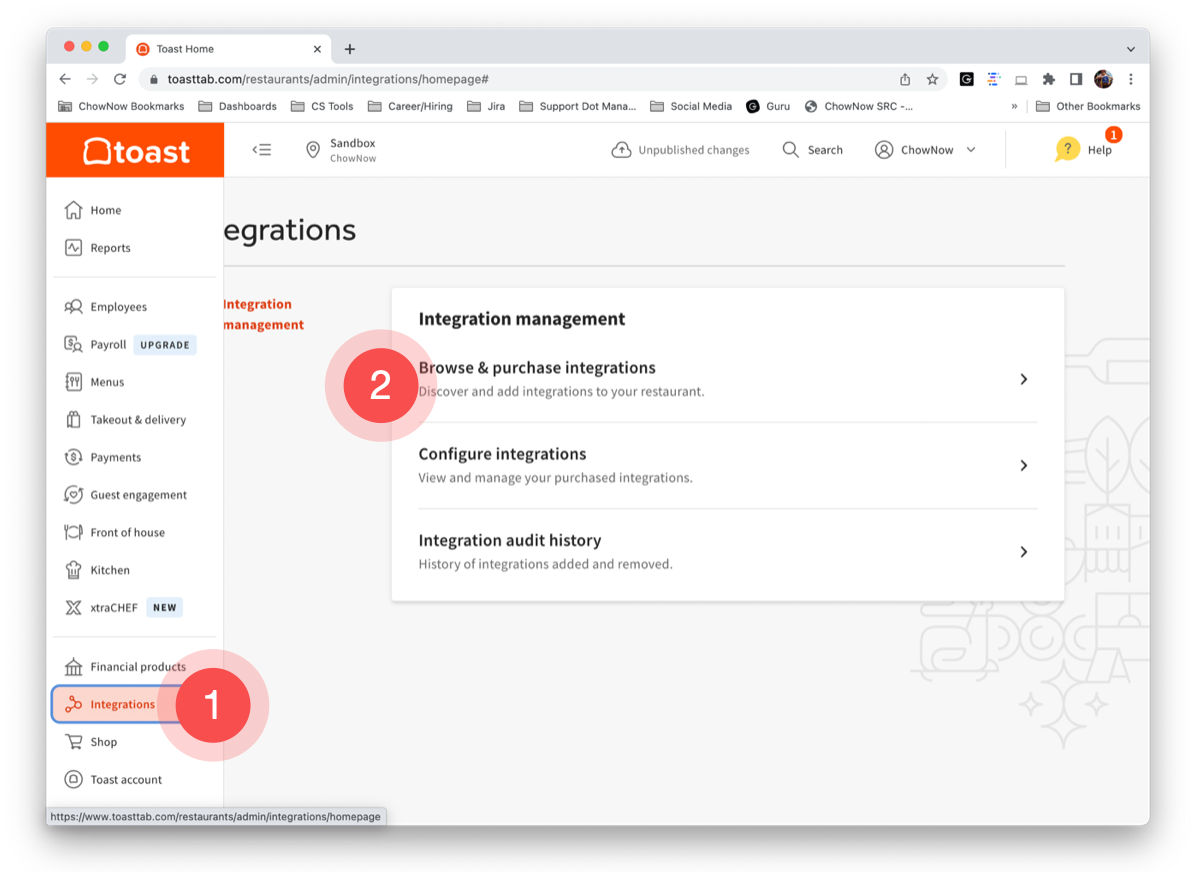Click the Integration management side link
This screenshot has width=1198, height=872.
[262, 314]
